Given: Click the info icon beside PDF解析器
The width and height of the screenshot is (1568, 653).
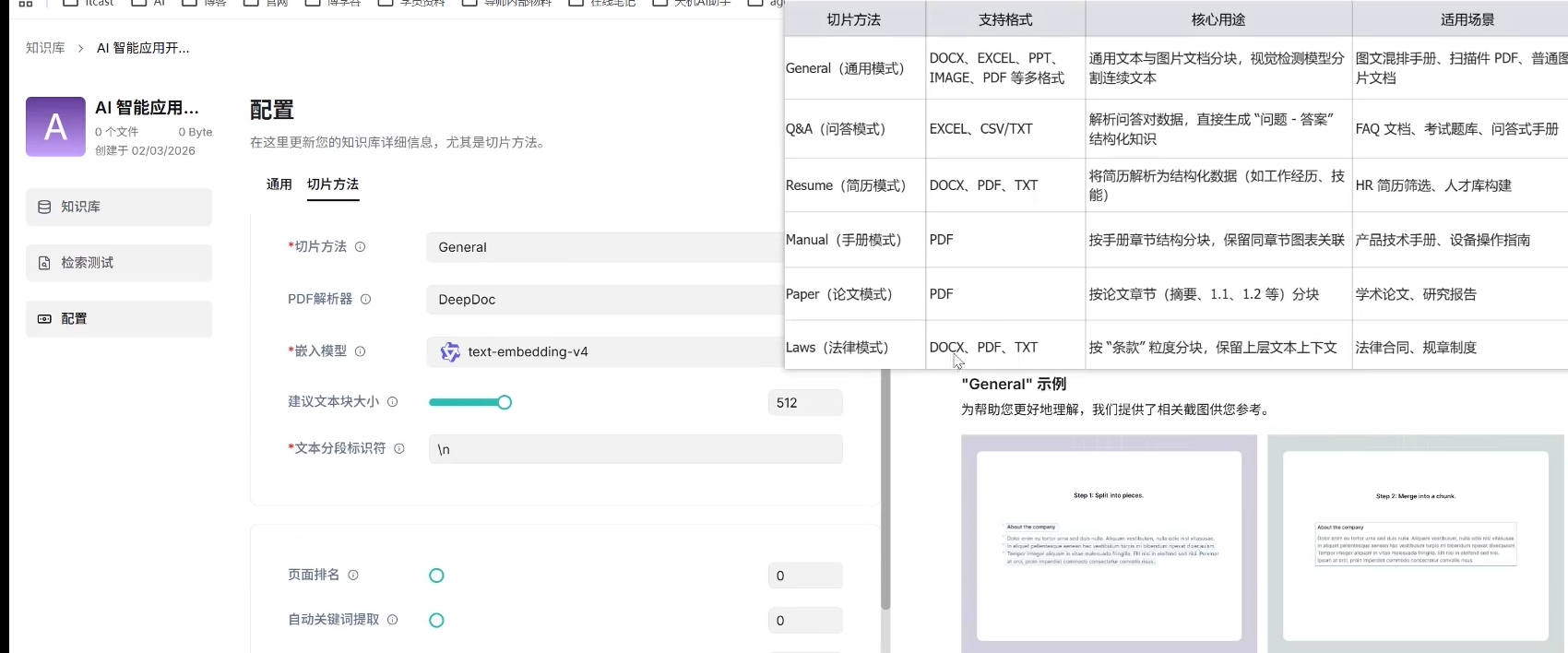Looking at the screenshot, I should (x=365, y=299).
